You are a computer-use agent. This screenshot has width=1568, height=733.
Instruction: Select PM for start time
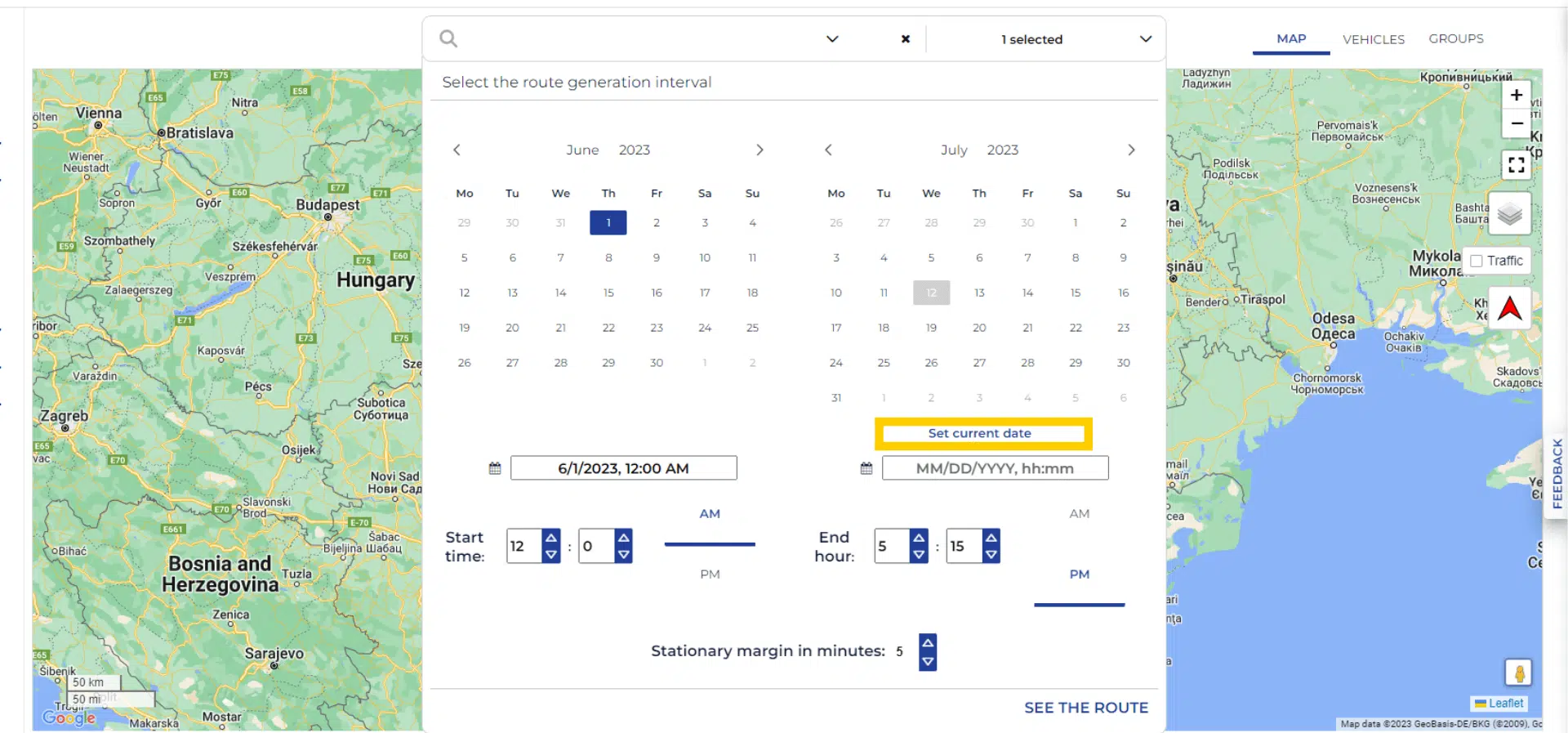(710, 574)
